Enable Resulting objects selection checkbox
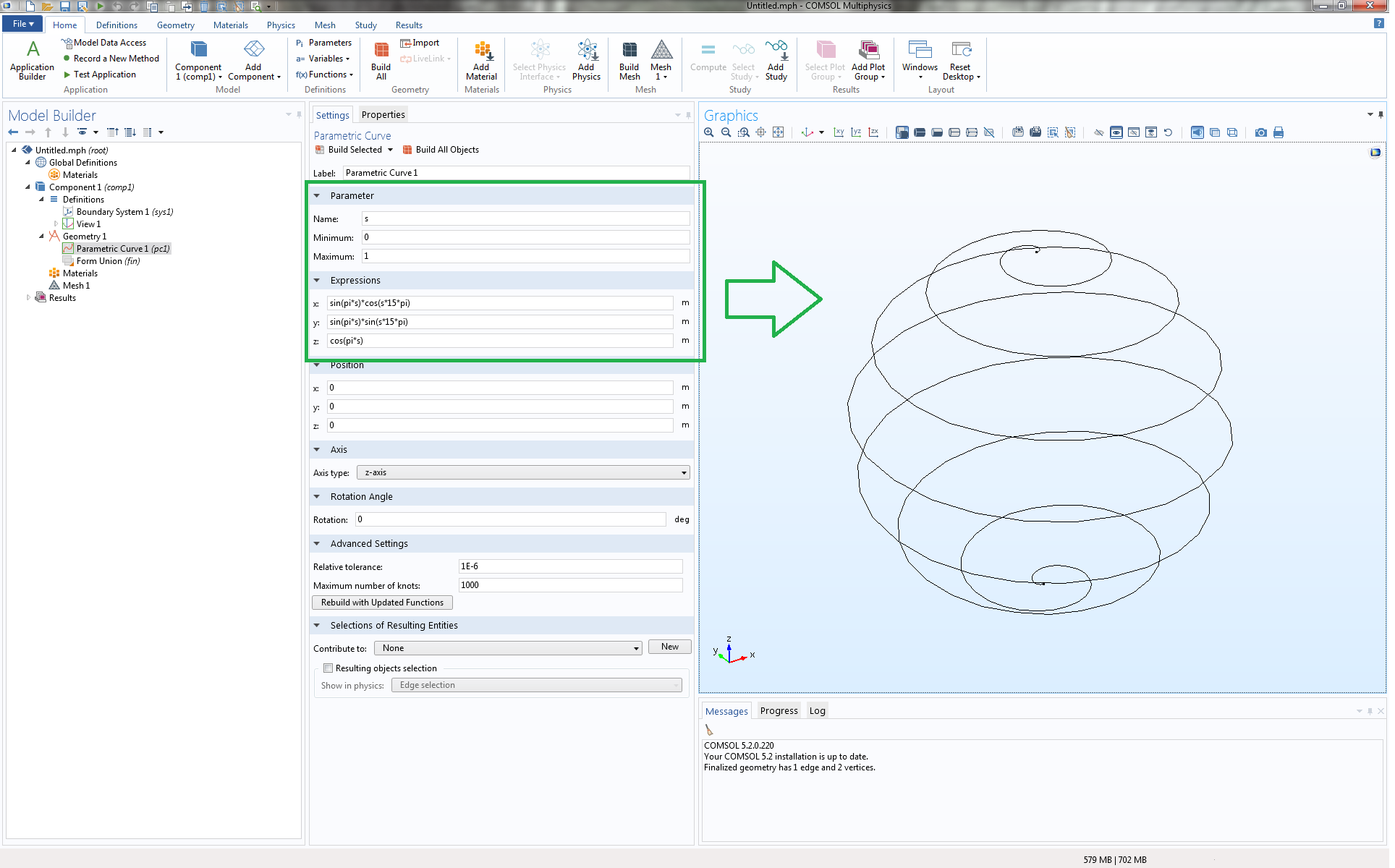 pos(328,668)
